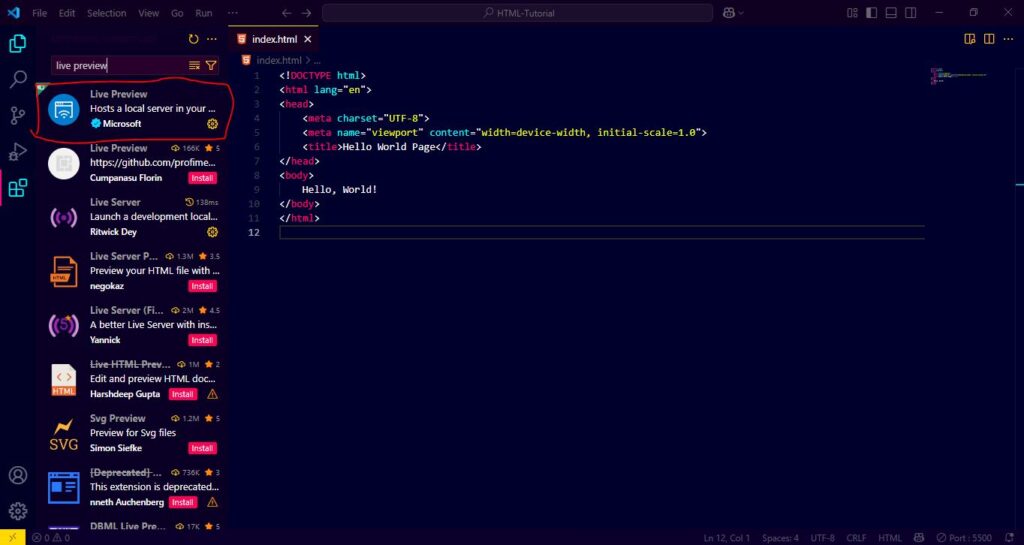Click CRLF end of line setting
This screenshot has height=545, width=1024.
click(856, 538)
